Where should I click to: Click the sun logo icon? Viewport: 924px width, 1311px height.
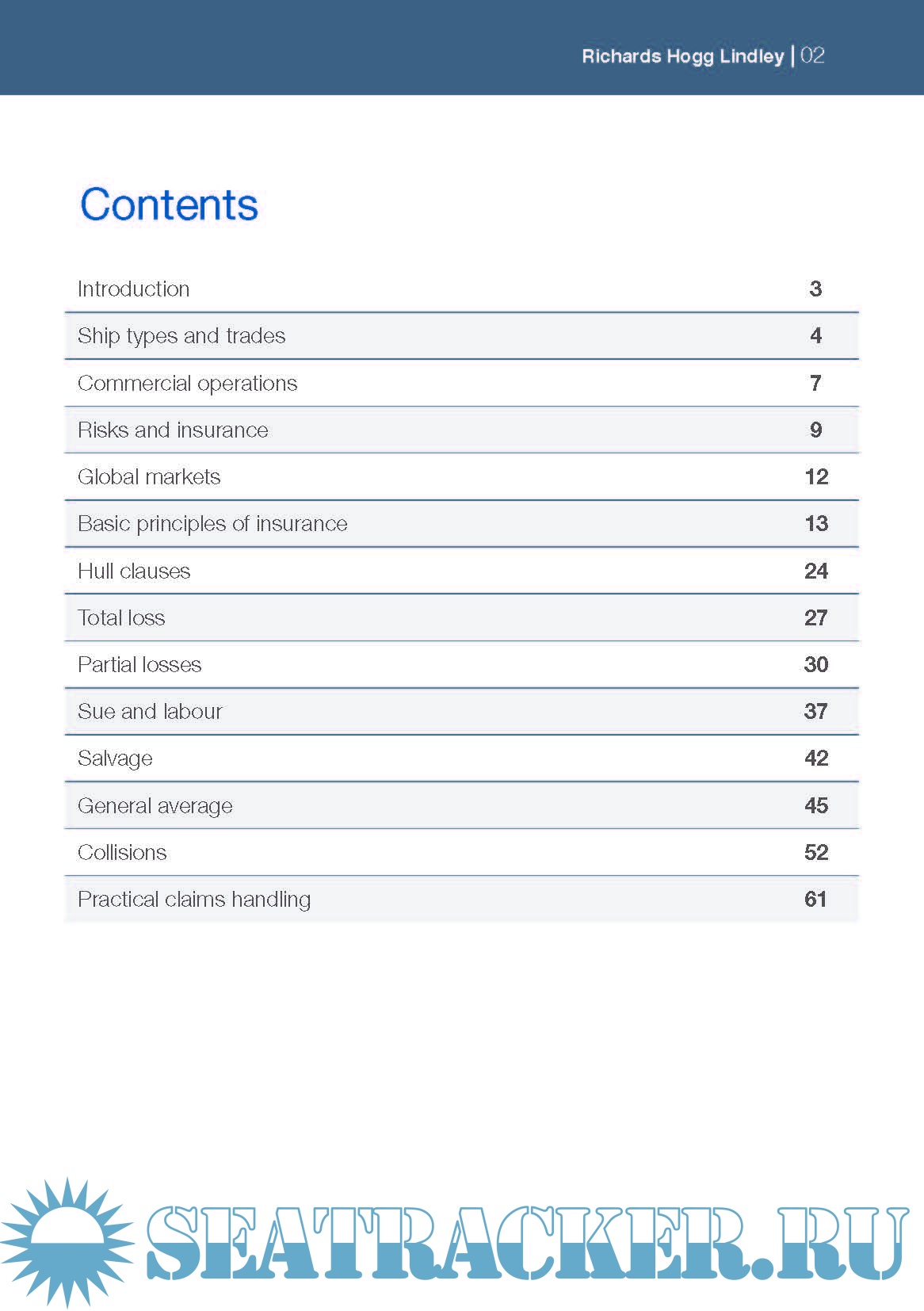click(67, 1242)
